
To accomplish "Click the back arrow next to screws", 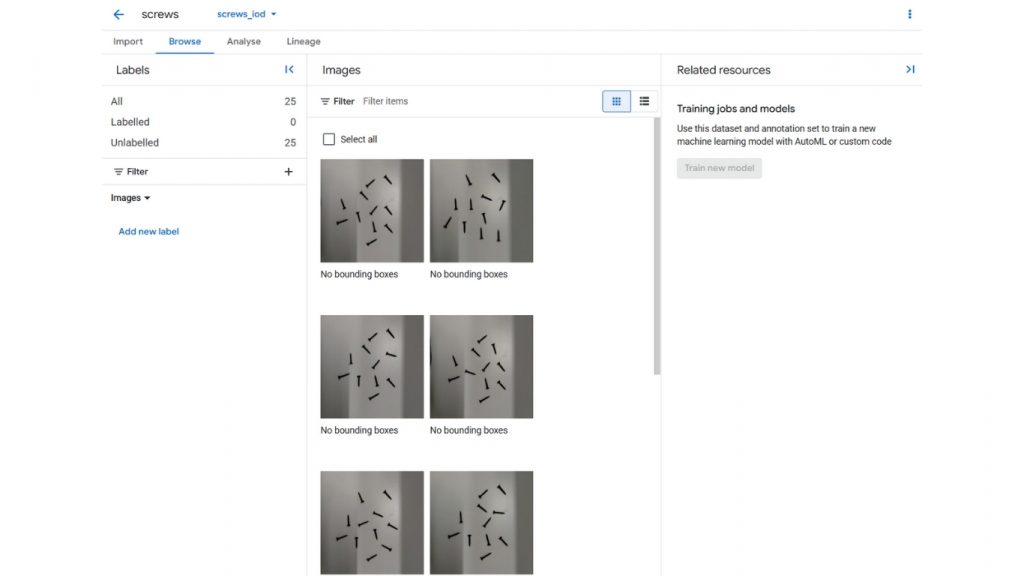I will point(119,15).
